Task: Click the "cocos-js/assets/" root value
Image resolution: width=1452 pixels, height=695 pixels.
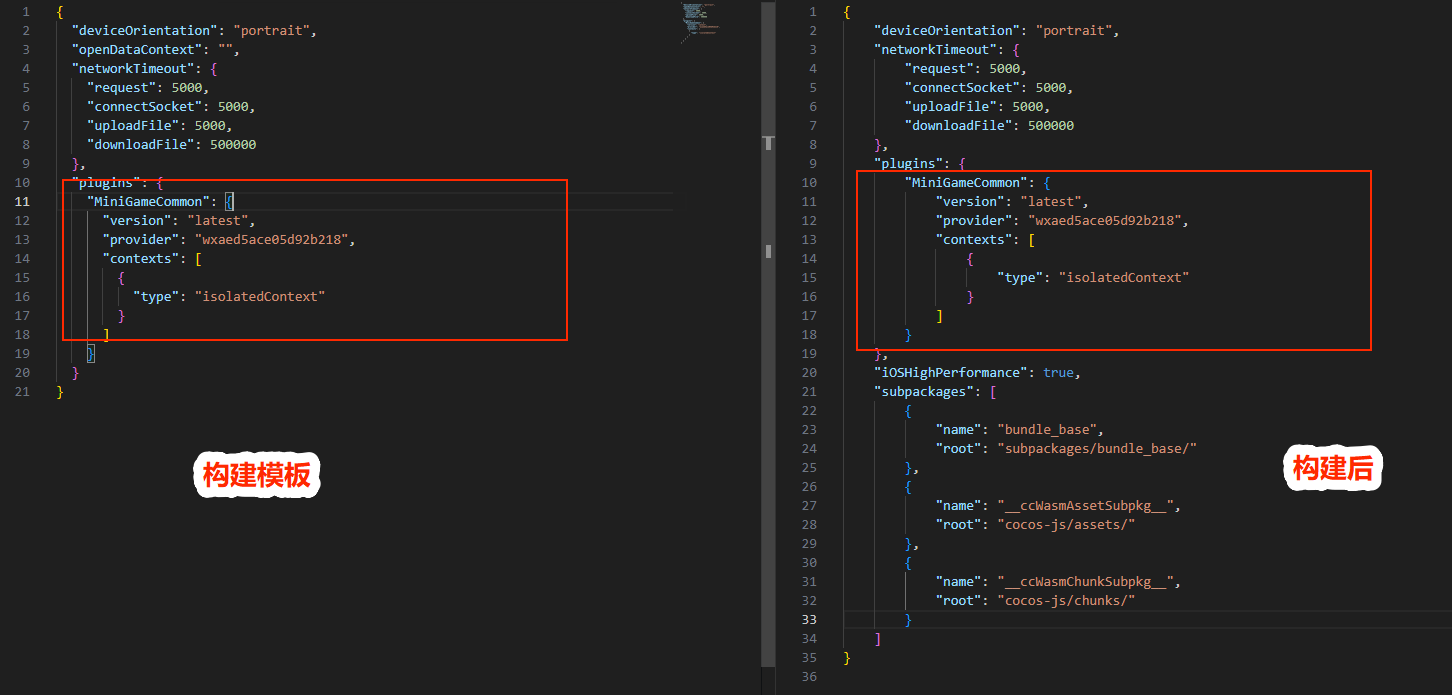Action: click(1066, 524)
